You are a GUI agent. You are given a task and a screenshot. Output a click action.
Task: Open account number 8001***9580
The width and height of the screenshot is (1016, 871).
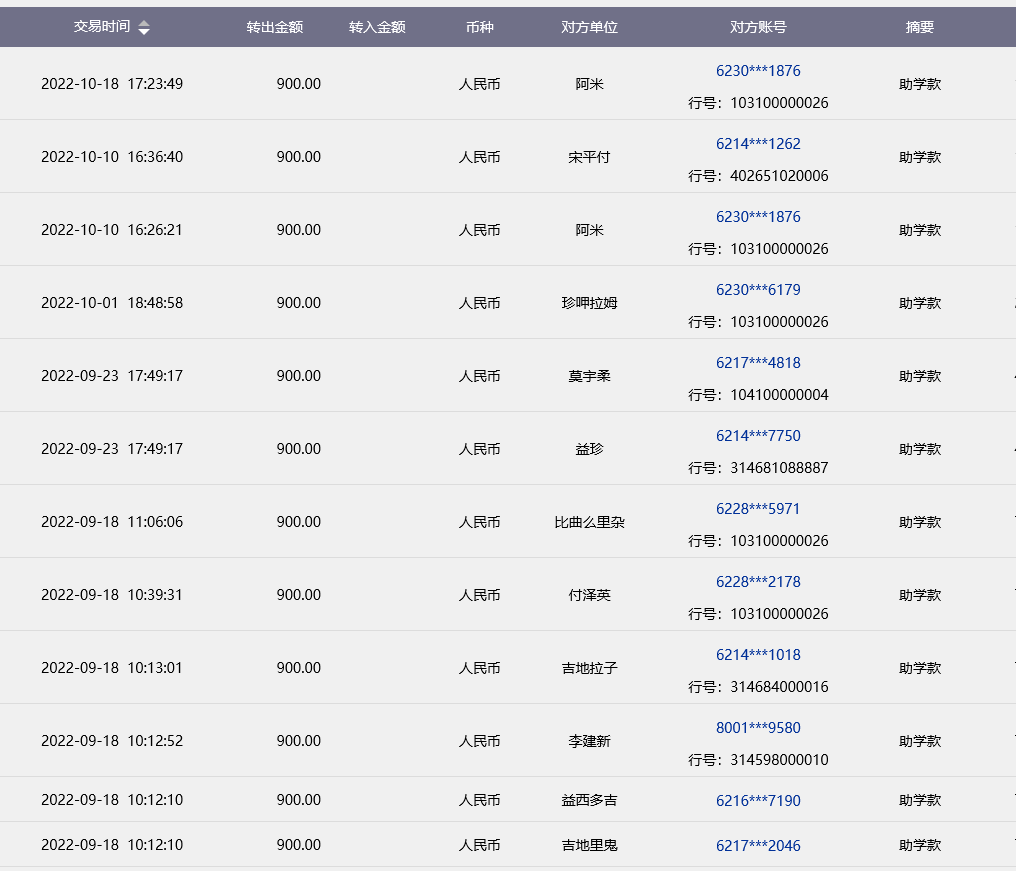pos(758,728)
